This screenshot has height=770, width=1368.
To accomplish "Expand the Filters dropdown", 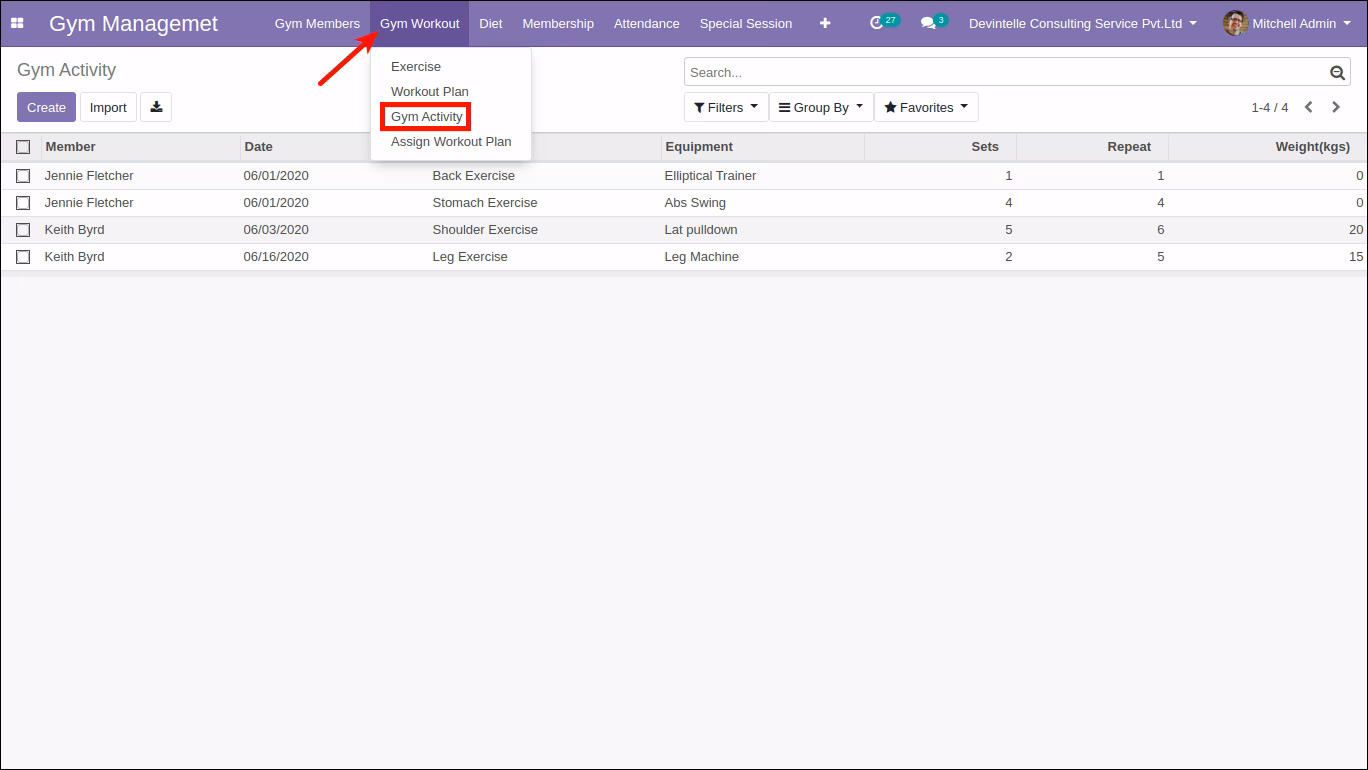I will 726,107.
